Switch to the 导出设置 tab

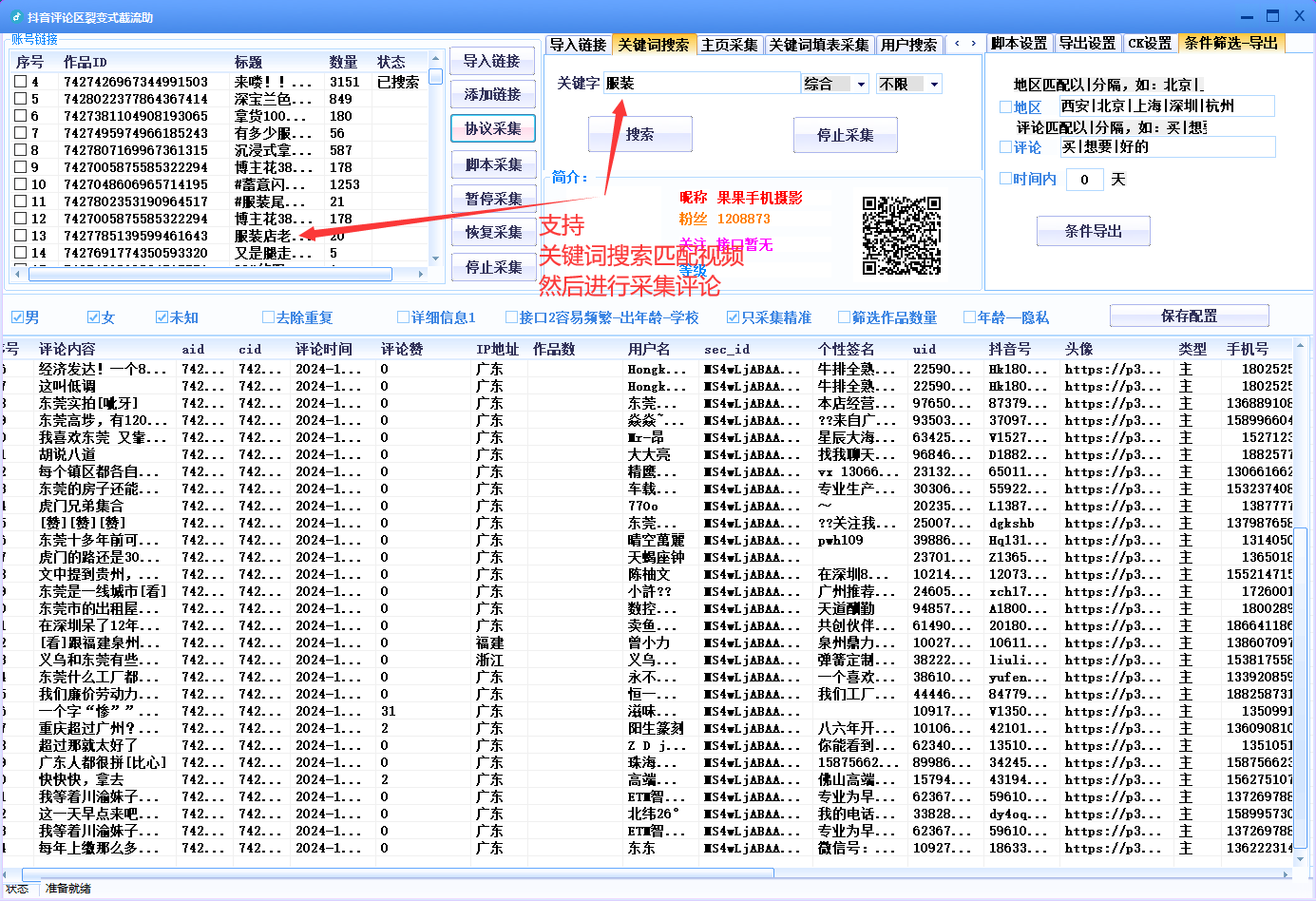pyautogui.click(x=1086, y=44)
